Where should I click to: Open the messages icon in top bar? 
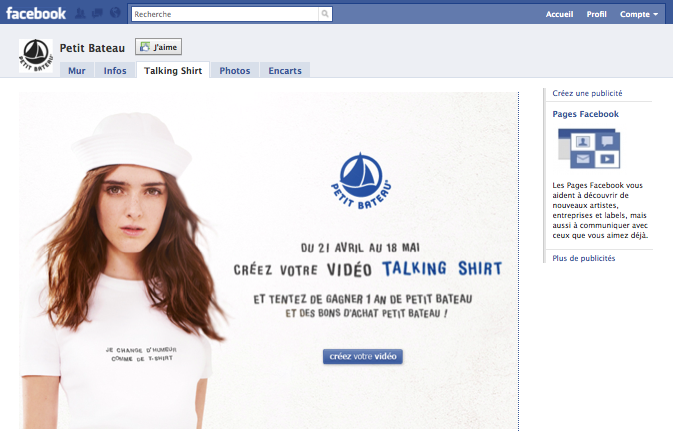pos(97,13)
